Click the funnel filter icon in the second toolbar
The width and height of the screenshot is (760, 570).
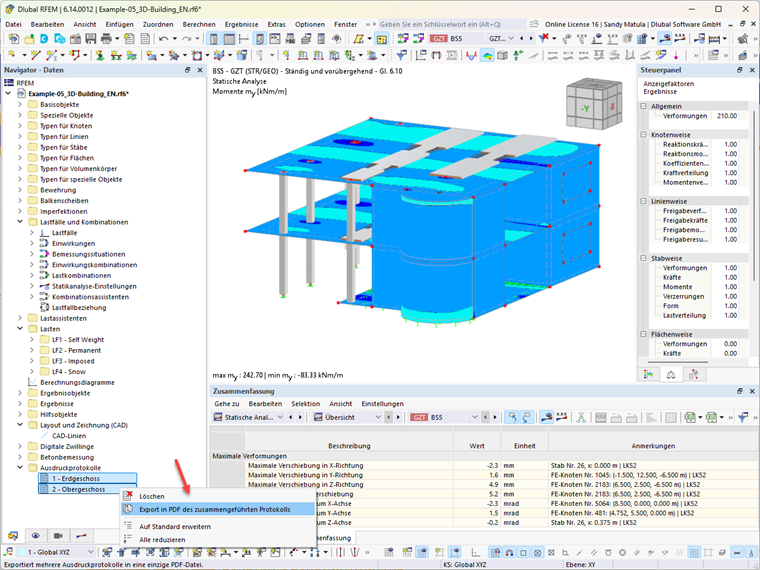tap(401, 55)
